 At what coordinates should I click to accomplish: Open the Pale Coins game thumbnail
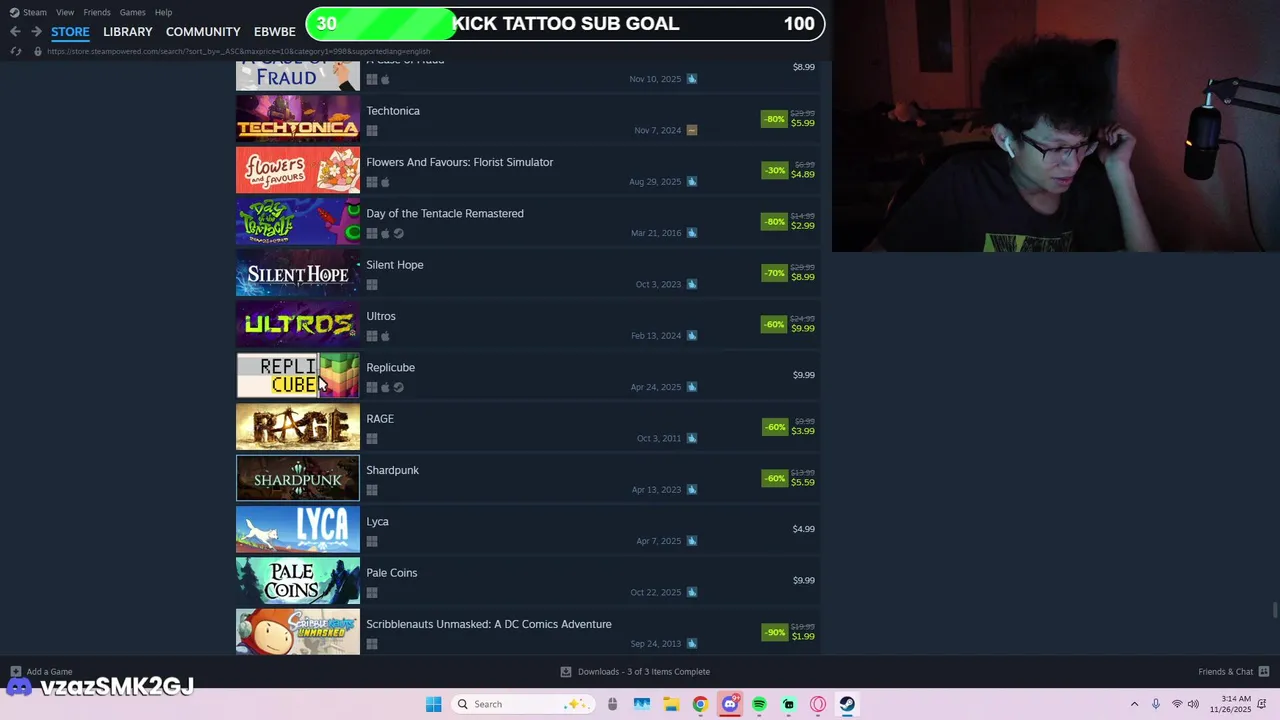coord(297,581)
